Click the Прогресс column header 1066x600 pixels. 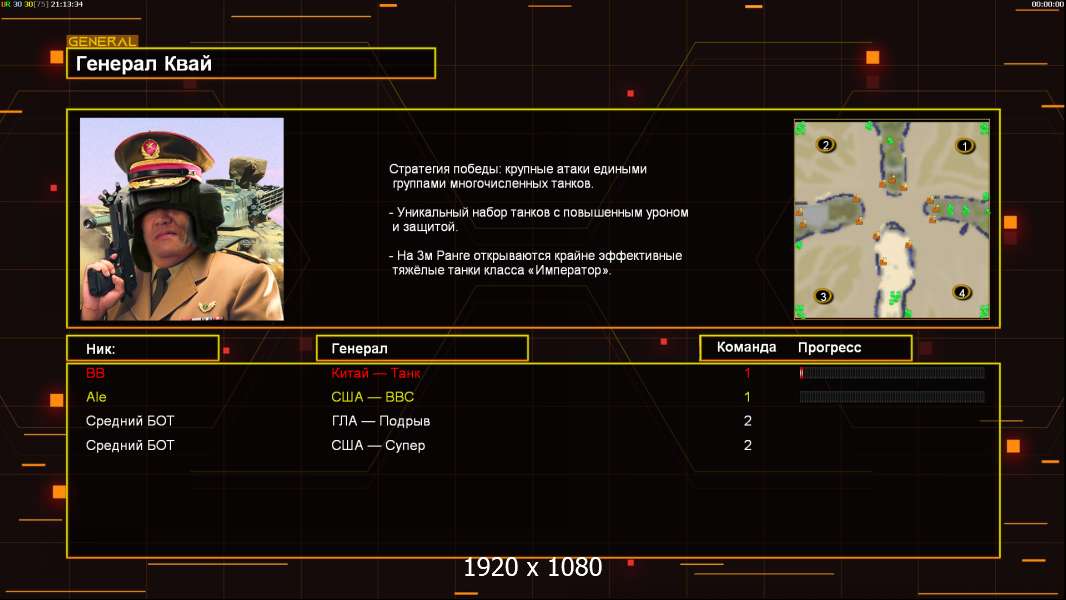pyautogui.click(x=829, y=348)
